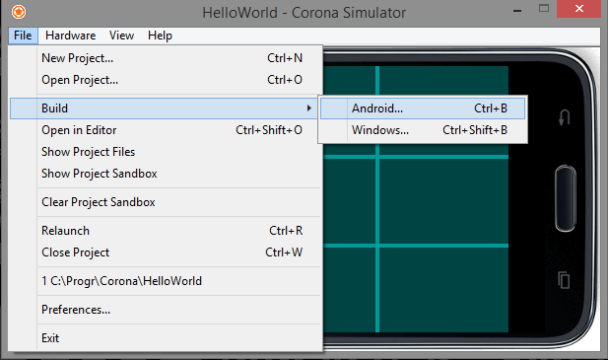
Task: Tap the phone's back arrow icon
Action: tap(564, 117)
